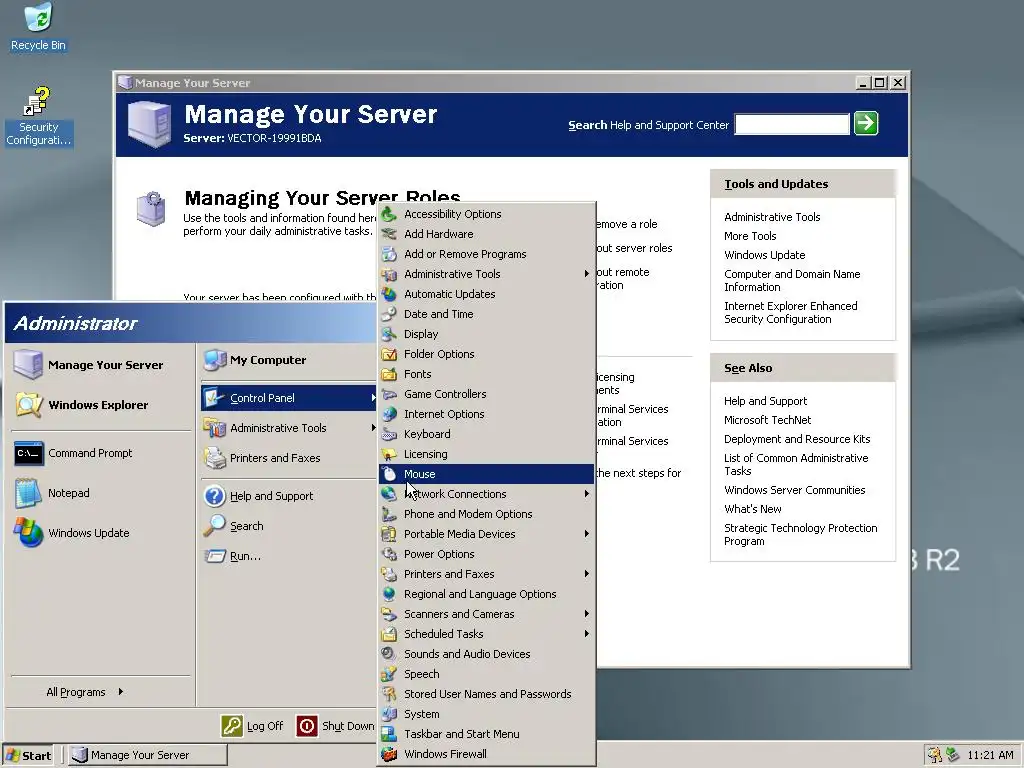
Task: Click the Fonts folder icon
Action: tap(389, 374)
